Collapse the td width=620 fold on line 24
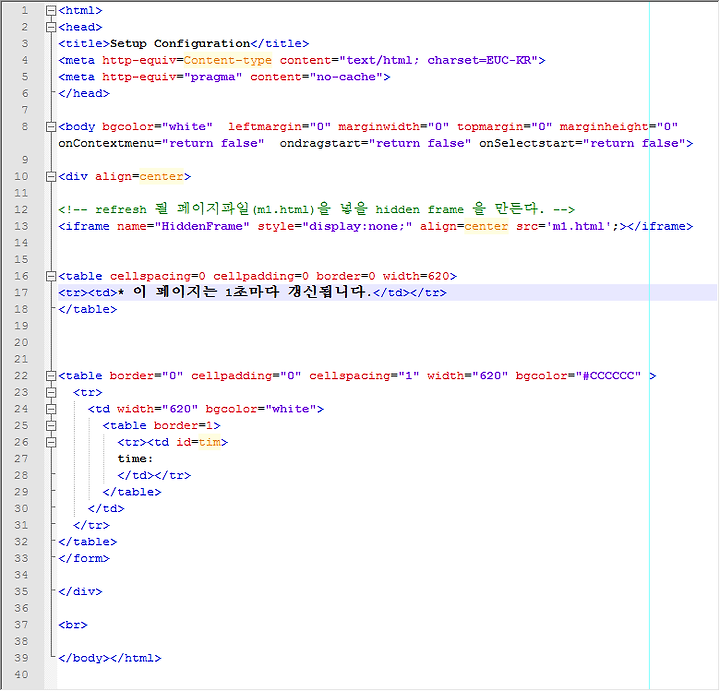Image resolution: width=720 pixels, height=691 pixels. (51, 409)
